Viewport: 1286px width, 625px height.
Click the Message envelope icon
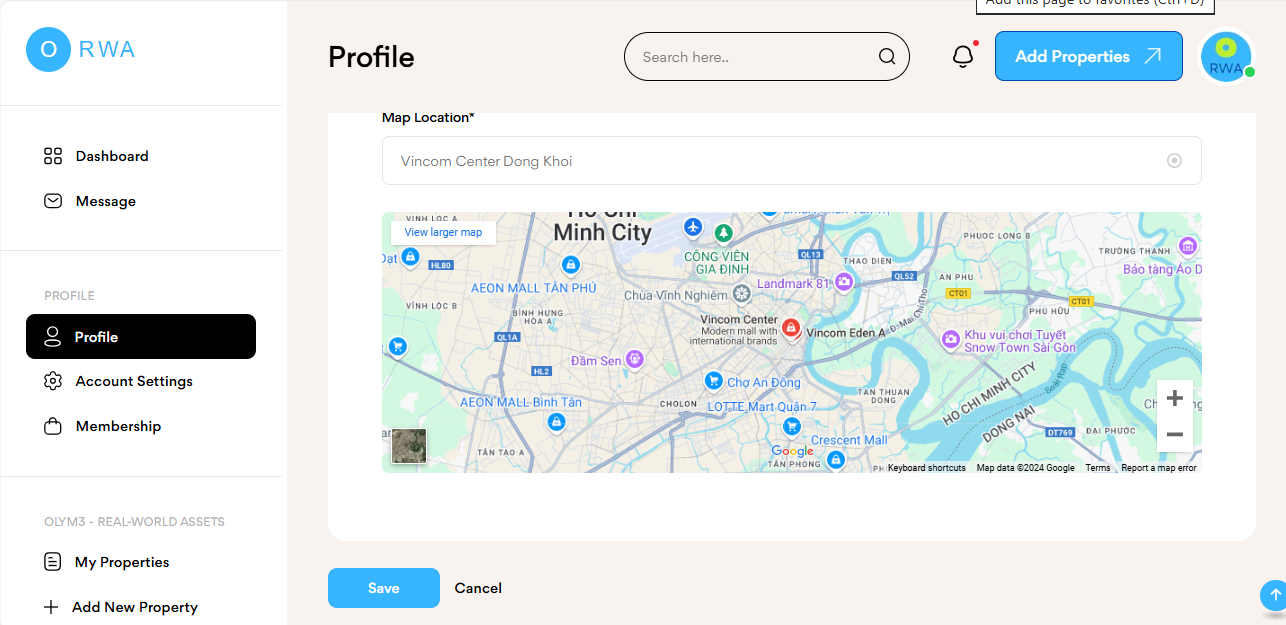[x=53, y=201]
